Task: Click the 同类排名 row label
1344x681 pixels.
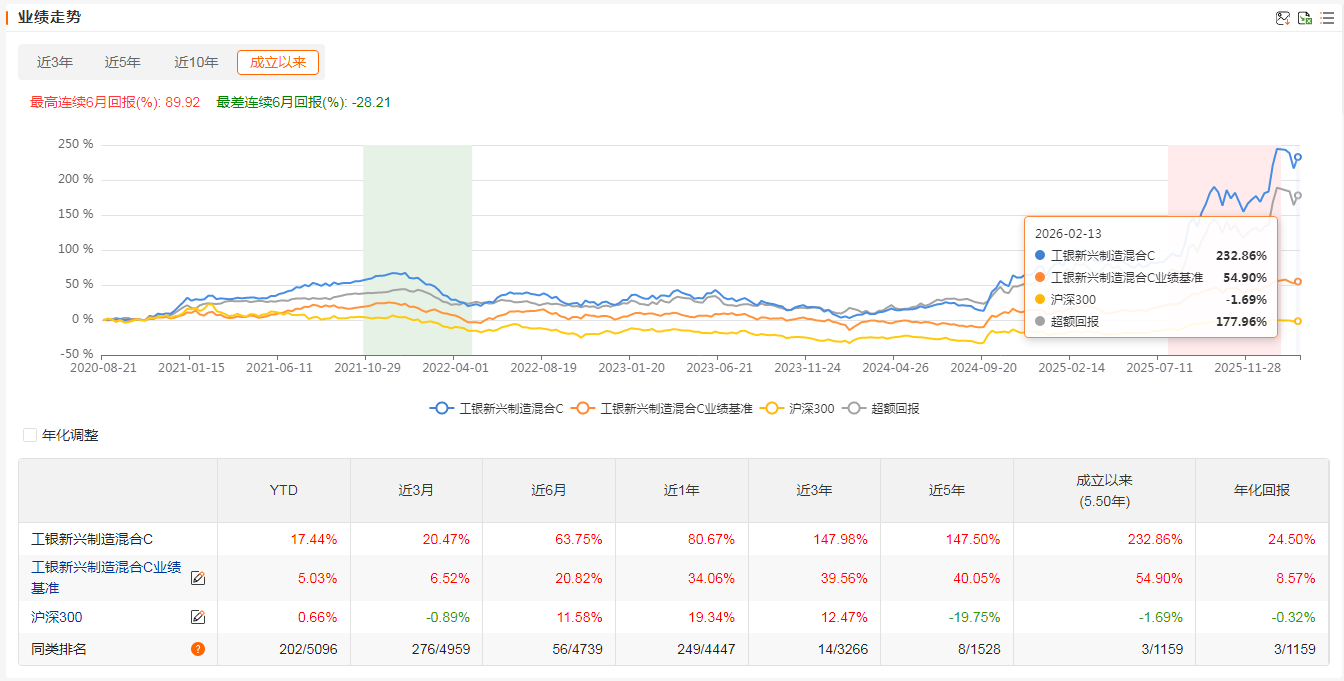Action: click(x=59, y=649)
